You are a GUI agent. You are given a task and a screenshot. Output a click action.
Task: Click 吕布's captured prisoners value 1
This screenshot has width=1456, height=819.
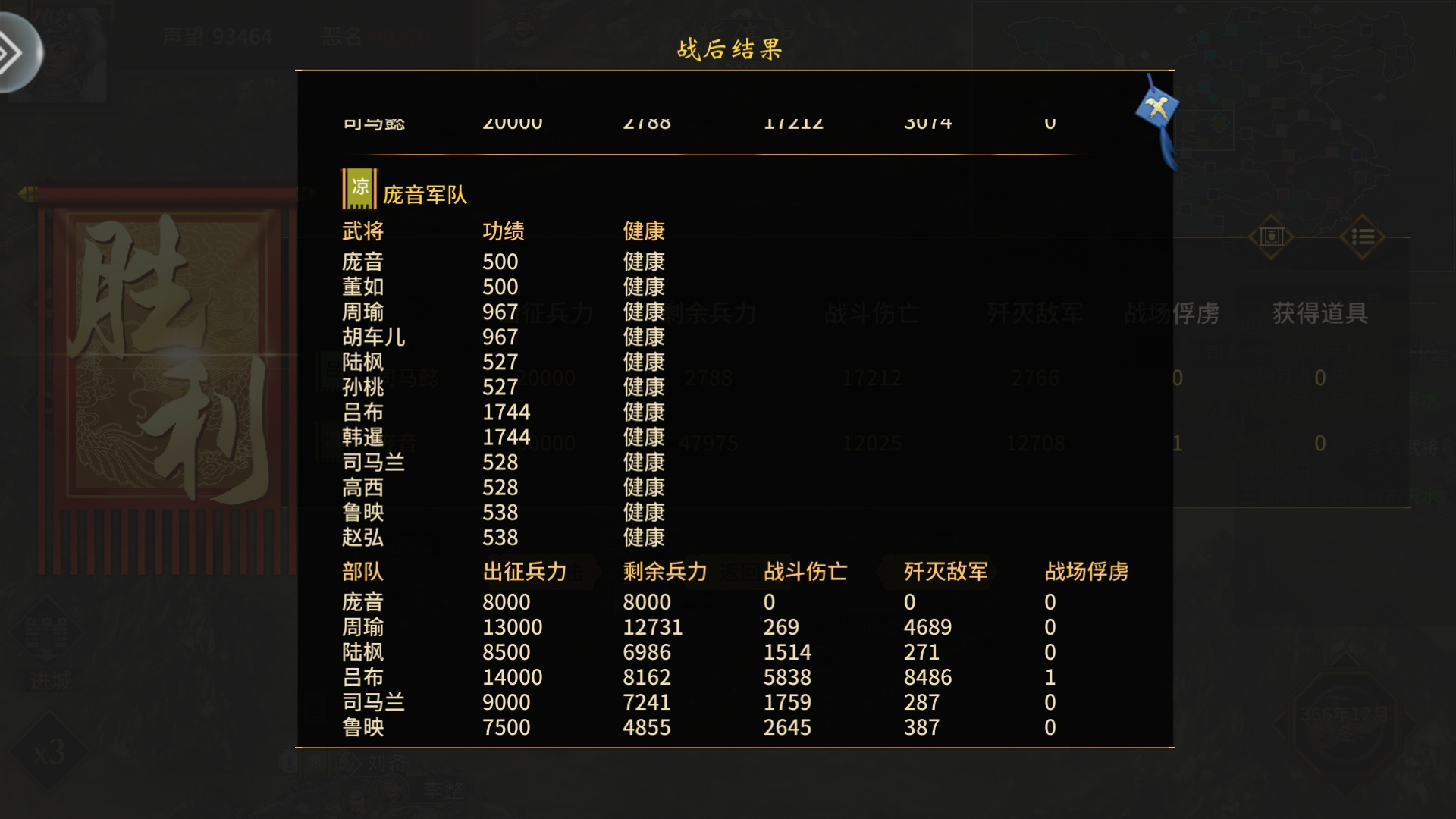[1050, 677]
